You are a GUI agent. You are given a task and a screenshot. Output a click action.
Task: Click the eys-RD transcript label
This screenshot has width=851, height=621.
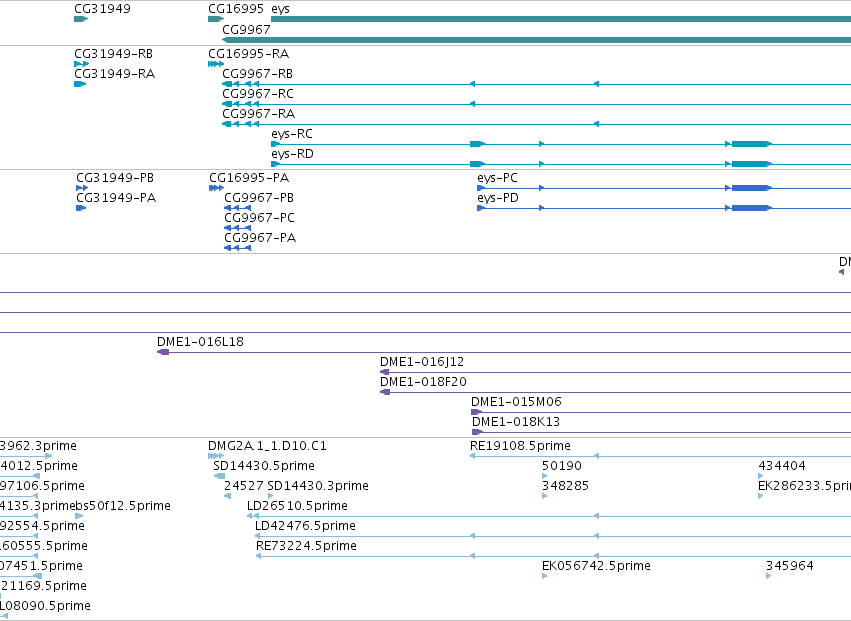click(293, 154)
